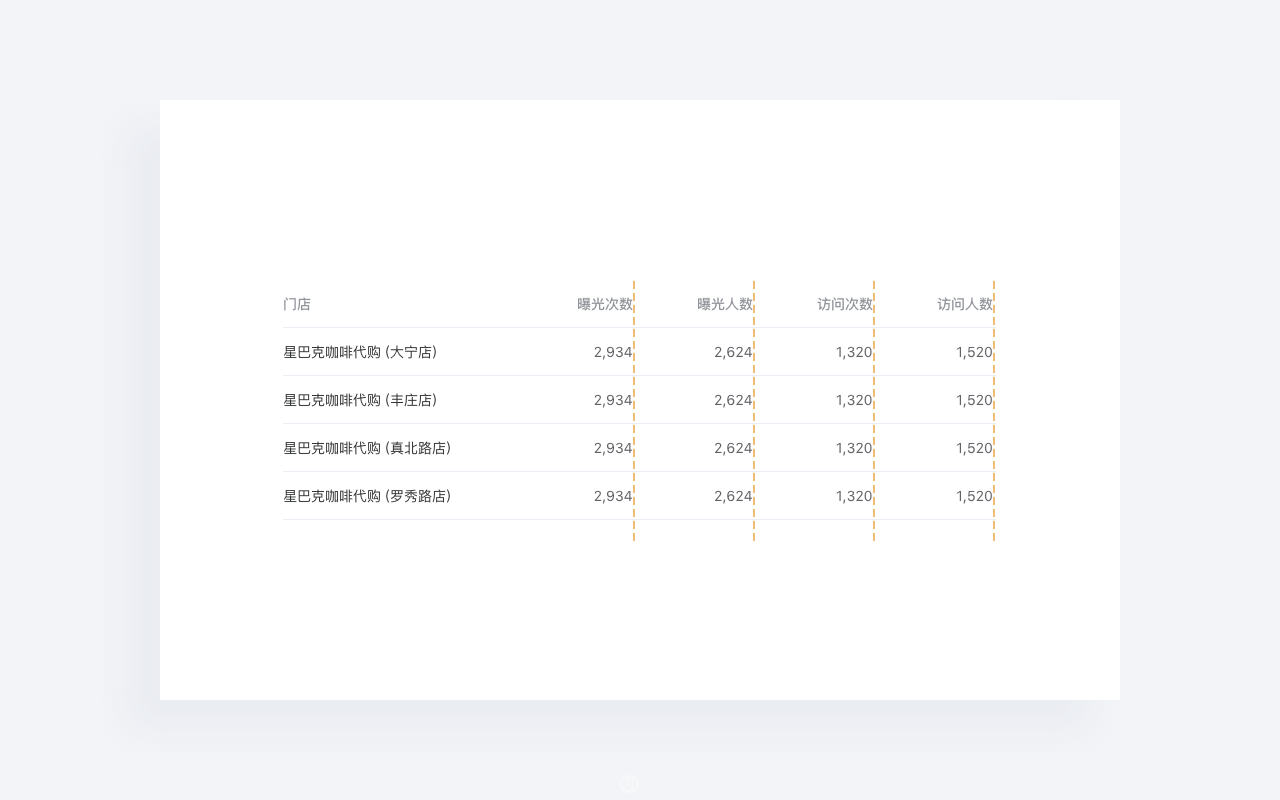Click 2,934 in the 大宁店 row

pos(613,352)
